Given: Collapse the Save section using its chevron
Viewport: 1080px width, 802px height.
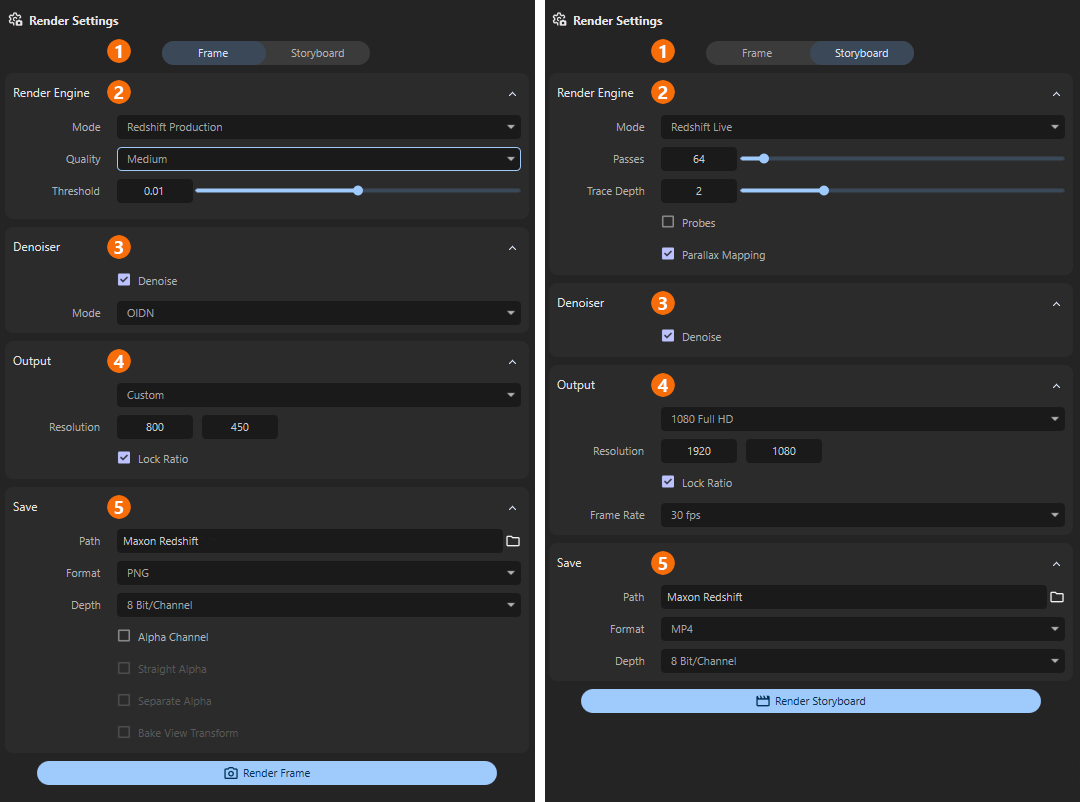Looking at the screenshot, I should 512,507.
